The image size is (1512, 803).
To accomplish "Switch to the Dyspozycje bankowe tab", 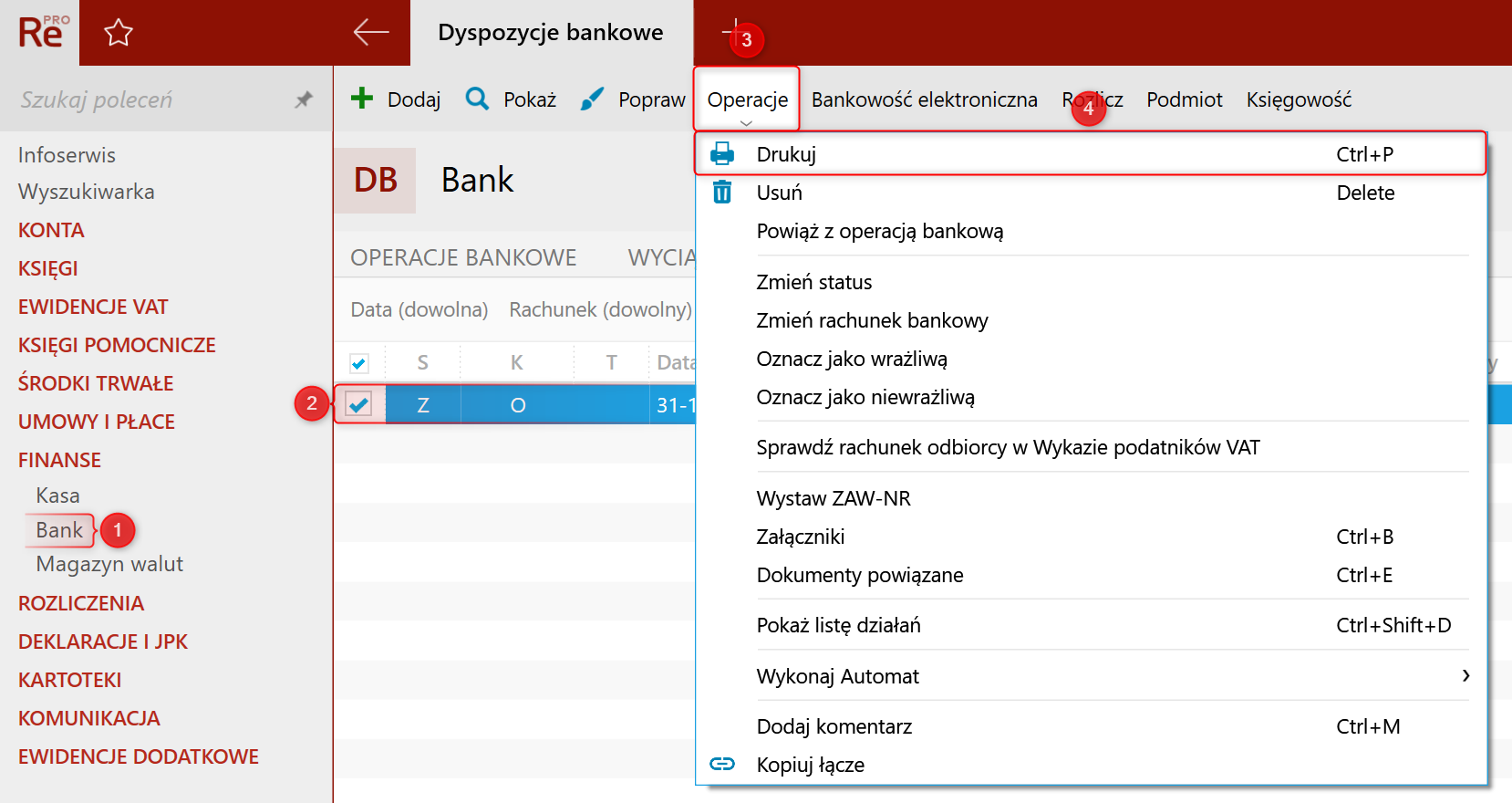I will 551,33.
